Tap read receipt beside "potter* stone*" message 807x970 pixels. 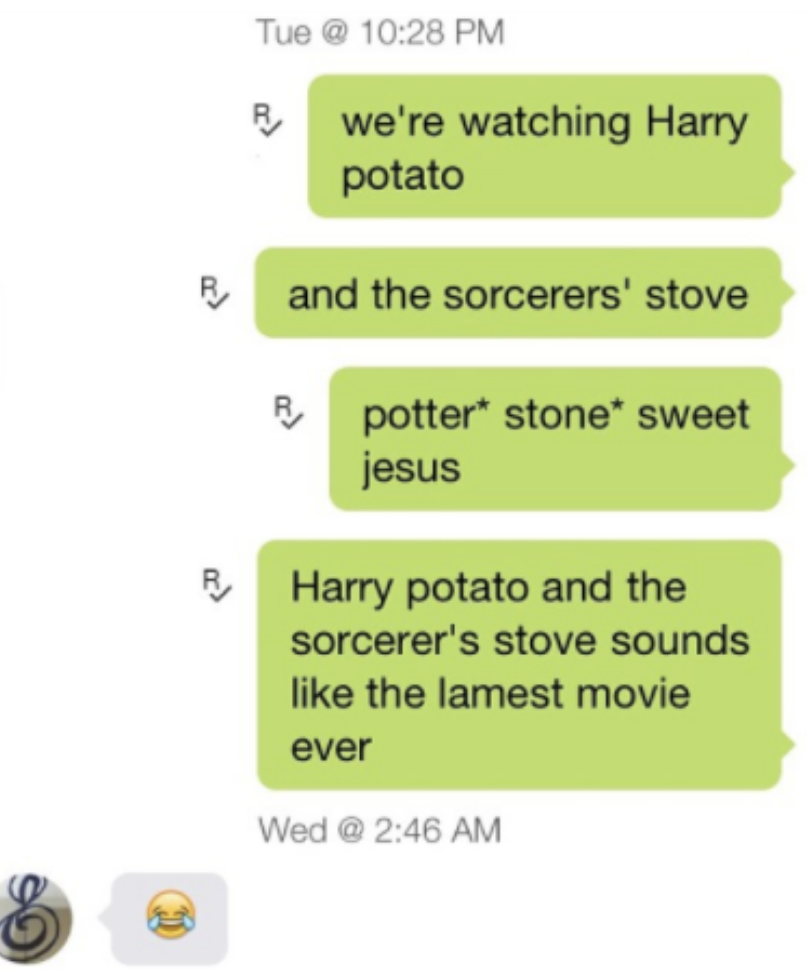(288, 413)
